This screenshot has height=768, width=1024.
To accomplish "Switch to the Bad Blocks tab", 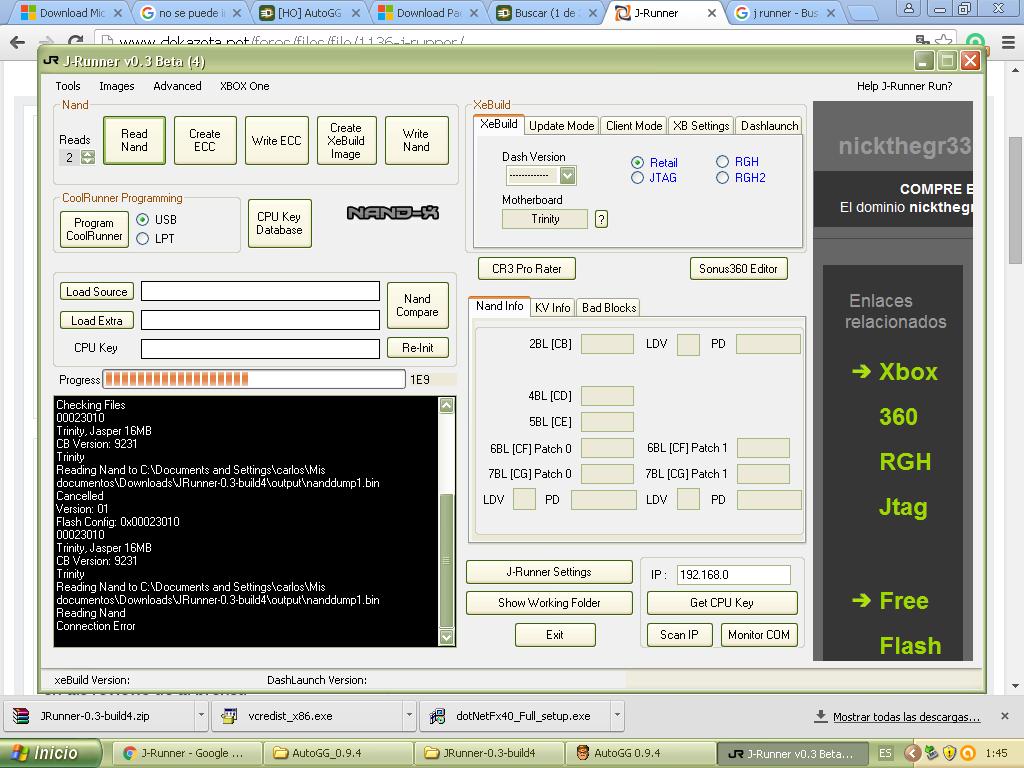I will [609, 308].
